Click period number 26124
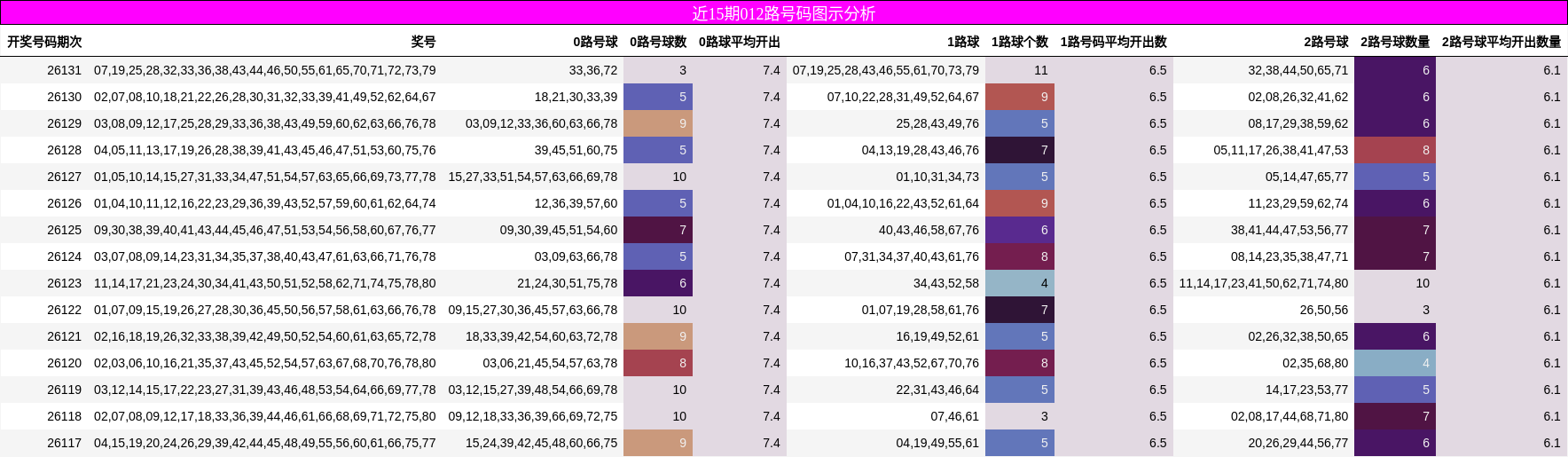Viewport: 1568px width, 457px height. click(64, 256)
